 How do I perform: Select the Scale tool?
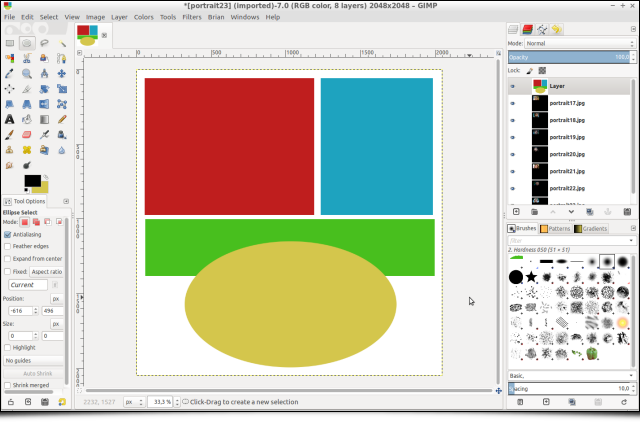pos(62,89)
